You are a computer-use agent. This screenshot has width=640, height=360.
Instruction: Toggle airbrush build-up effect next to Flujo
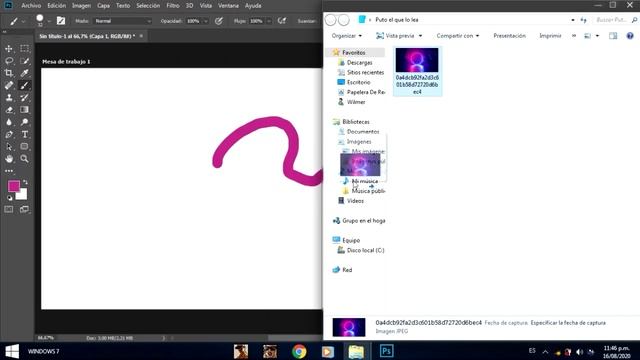282,21
